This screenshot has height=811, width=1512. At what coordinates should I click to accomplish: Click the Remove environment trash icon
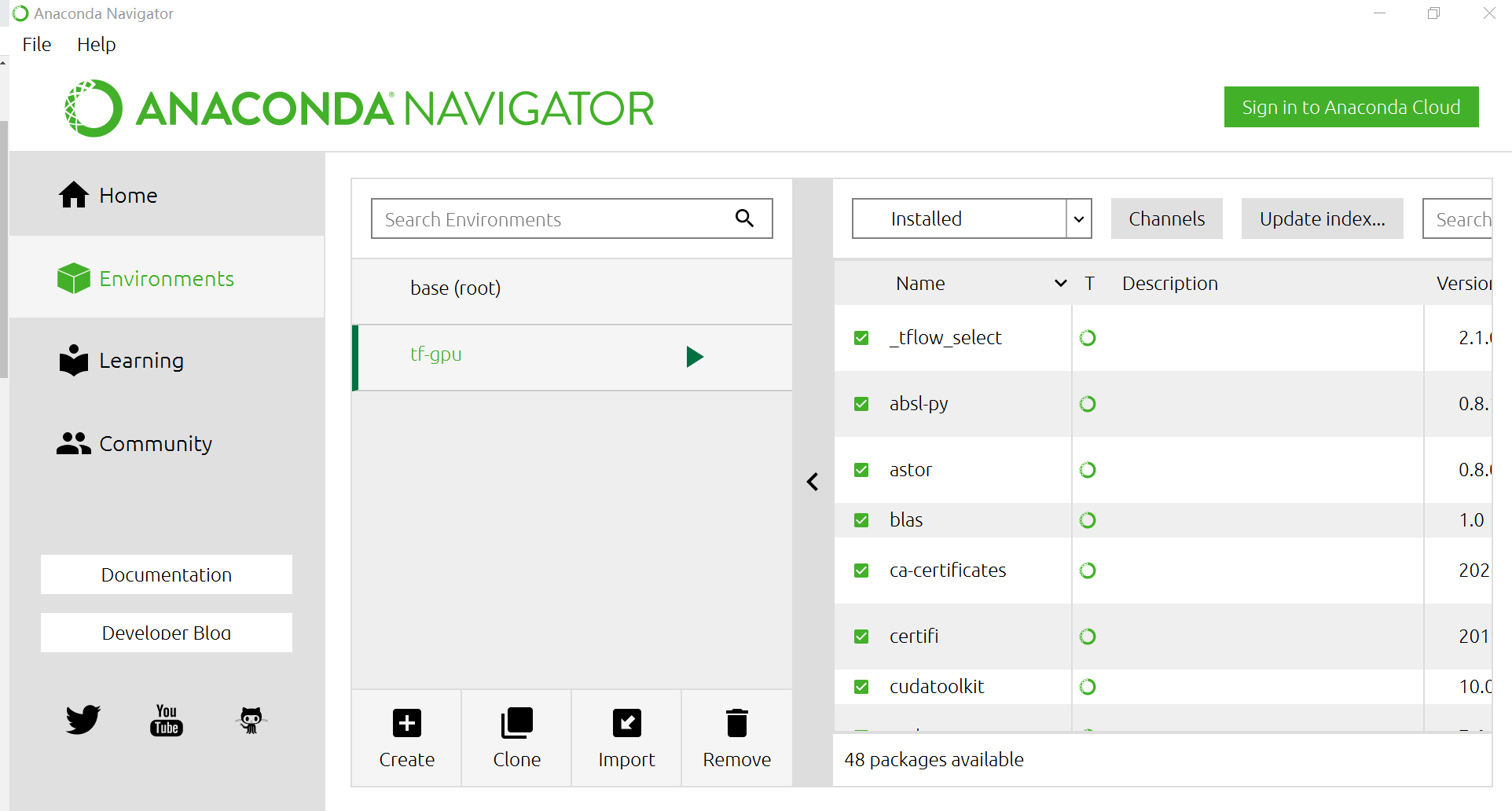[737, 723]
